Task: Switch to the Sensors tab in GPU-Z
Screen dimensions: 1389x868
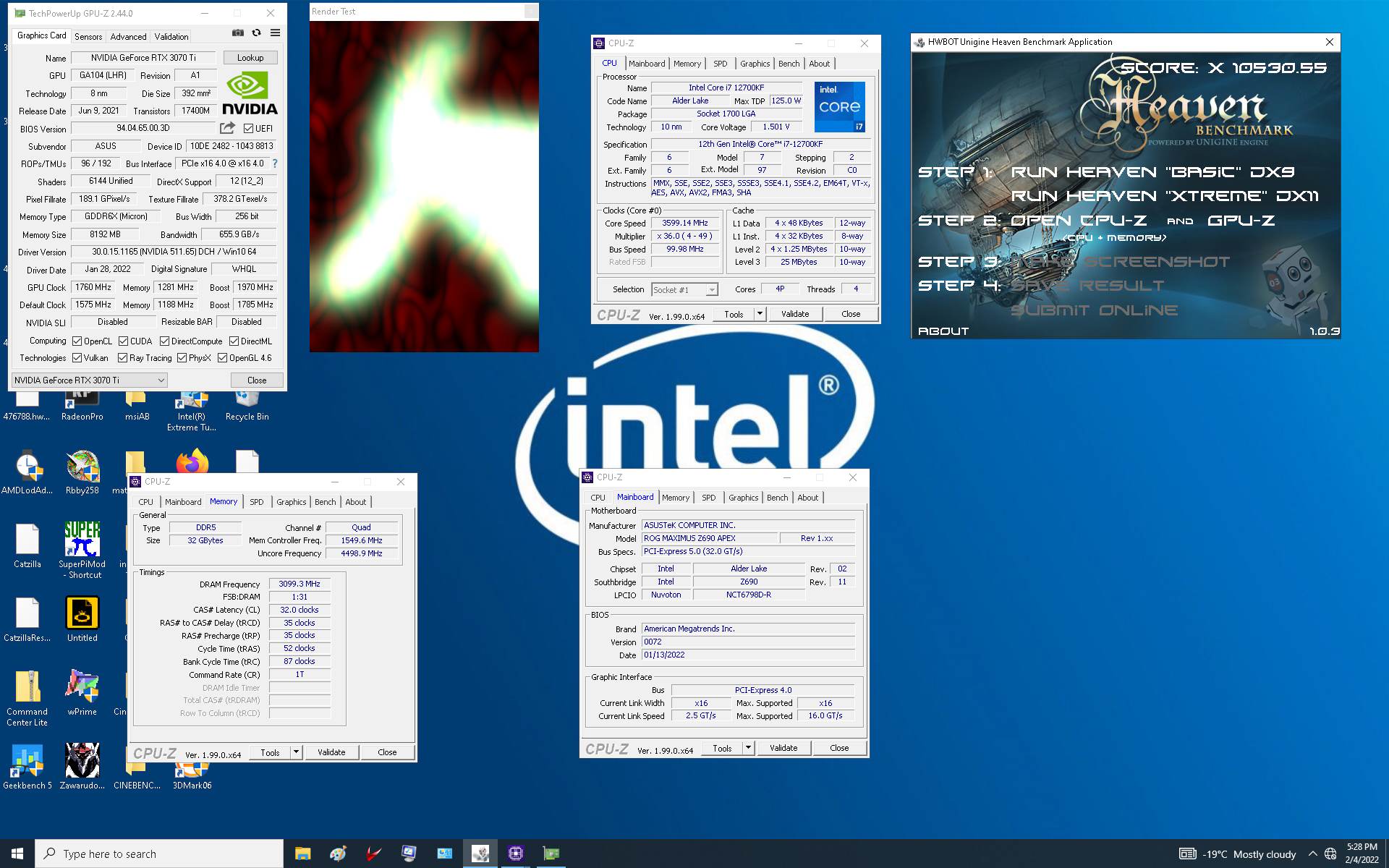Action: pos(88,36)
